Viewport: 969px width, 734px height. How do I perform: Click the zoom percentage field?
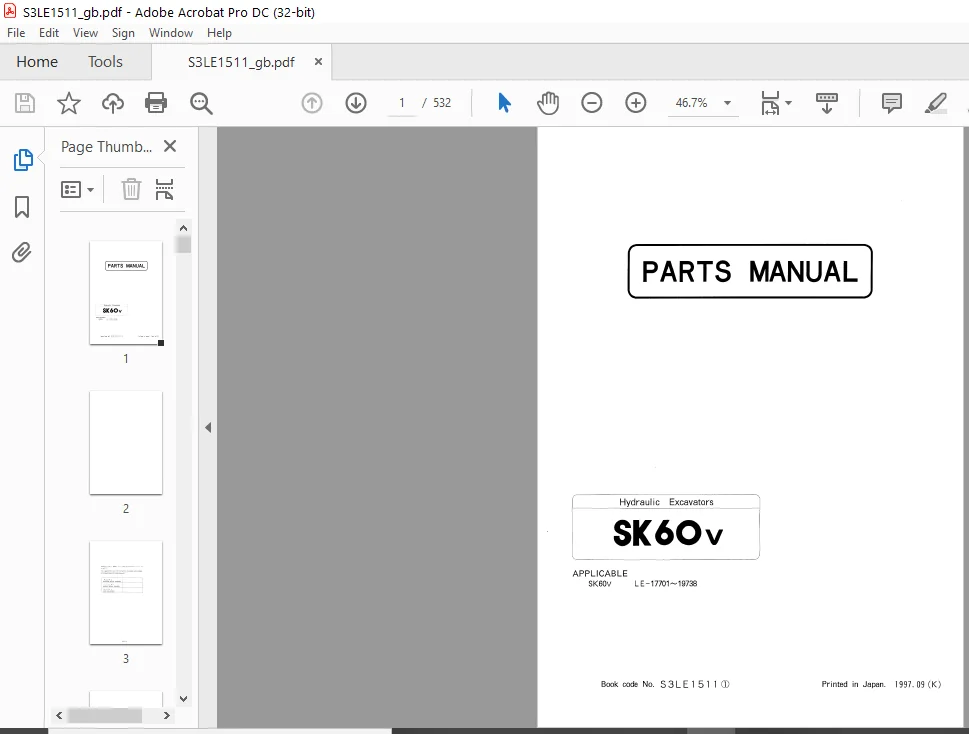point(691,103)
